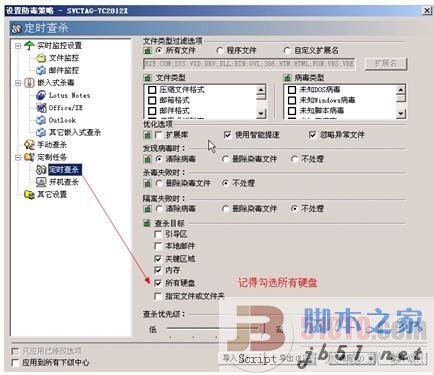Select the 文件监控 tree entry

[64, 58]
